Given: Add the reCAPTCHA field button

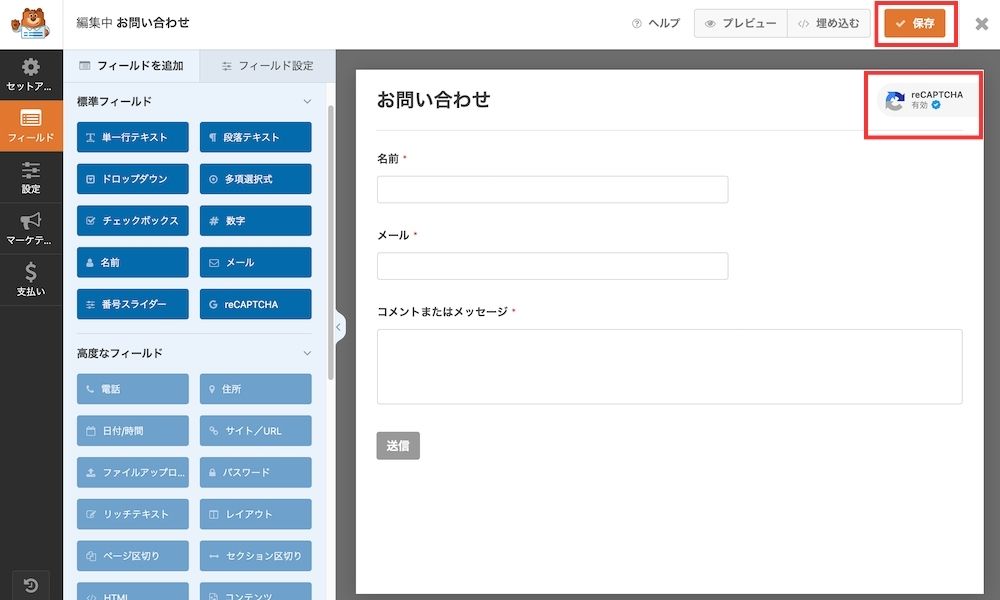Looking at the screenshot, I should coord(255,304).
